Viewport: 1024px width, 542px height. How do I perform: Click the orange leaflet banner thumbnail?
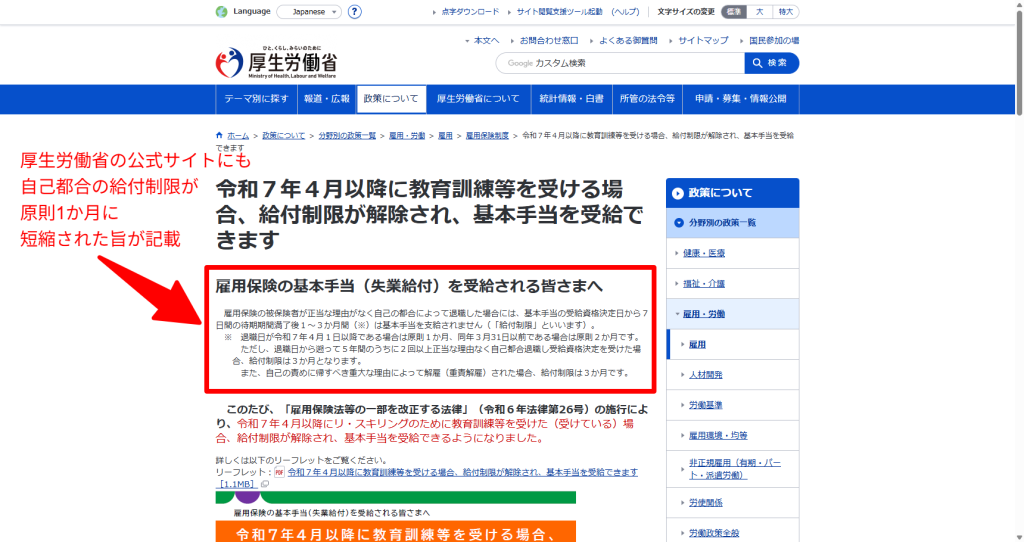point(396,532)
